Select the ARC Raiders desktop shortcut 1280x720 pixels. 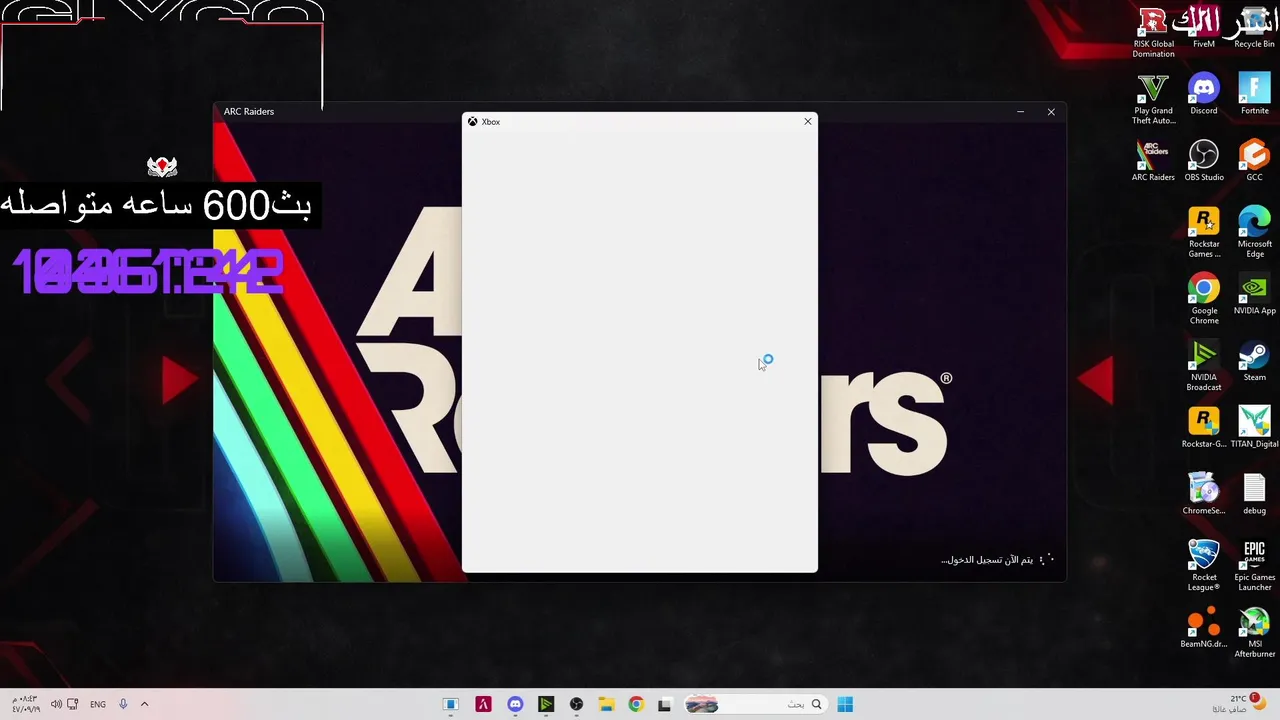[1153, 161]
